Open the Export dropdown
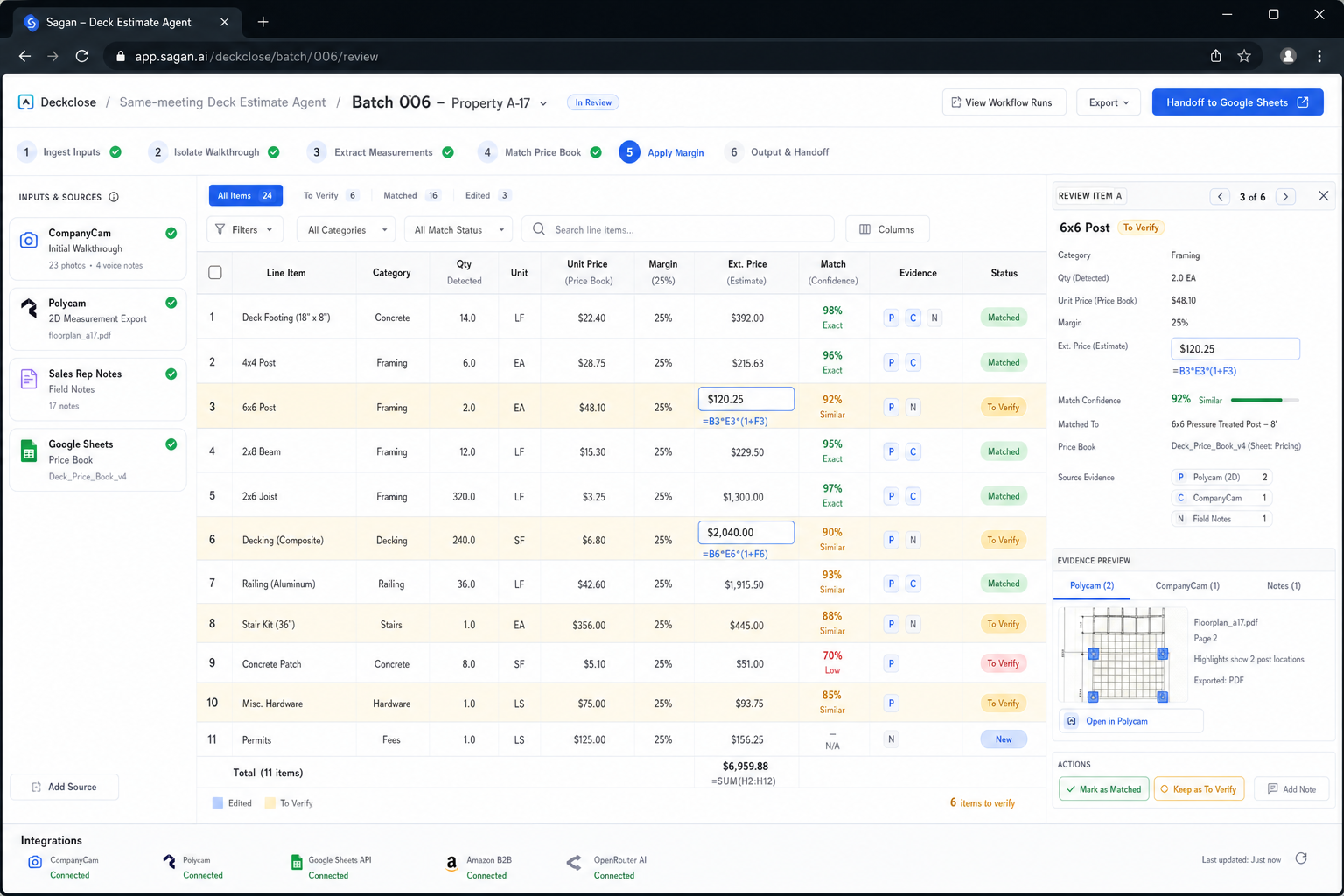1344x896 pixels. (x=1109, y=102)
